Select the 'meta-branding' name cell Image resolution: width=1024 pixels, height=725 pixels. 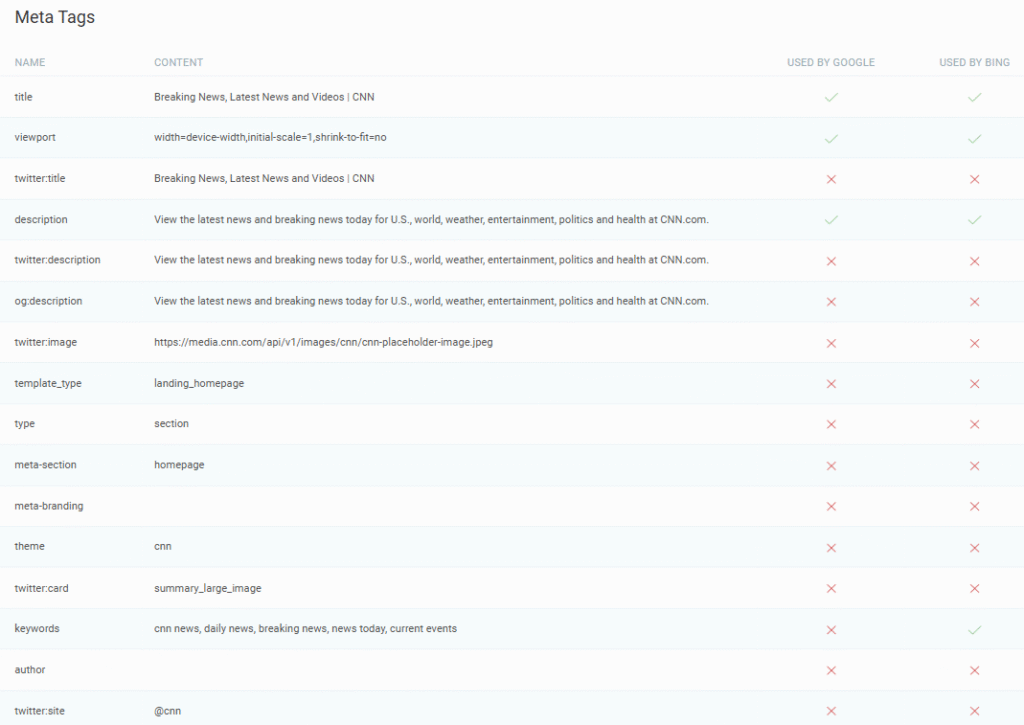coord(49,506)
